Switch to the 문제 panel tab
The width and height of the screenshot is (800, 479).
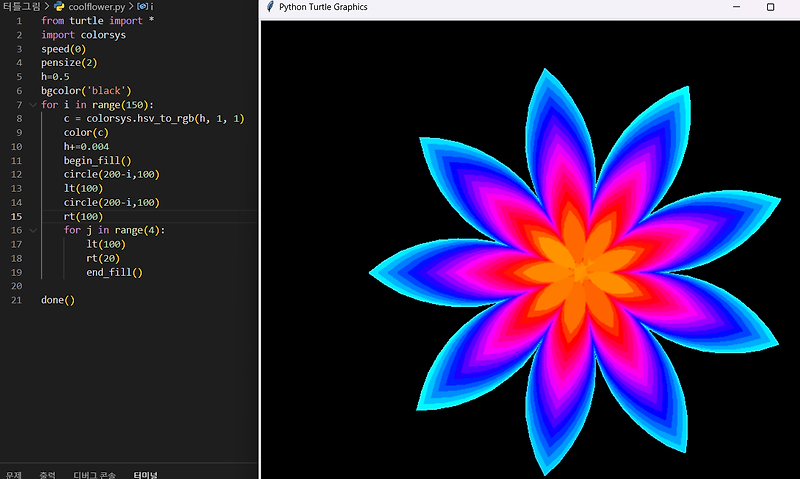point(14,475)
